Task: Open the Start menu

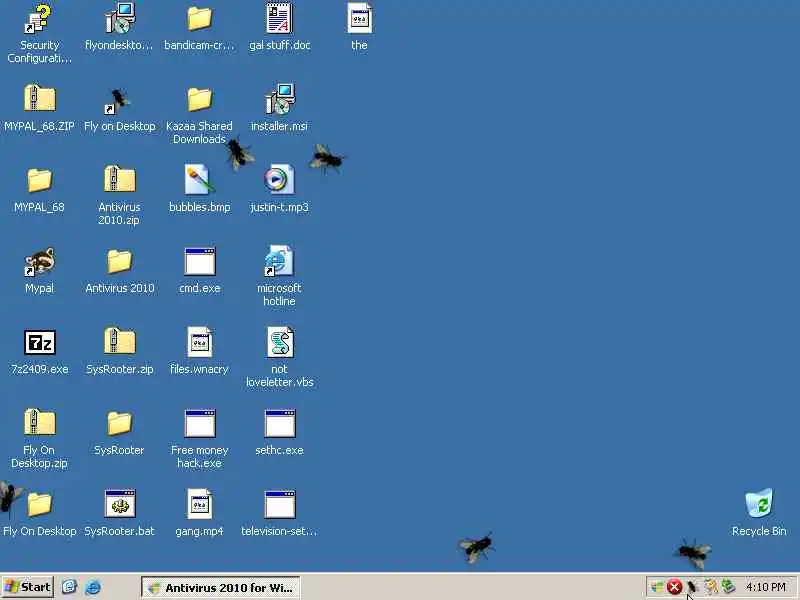Action: point(28,587)
